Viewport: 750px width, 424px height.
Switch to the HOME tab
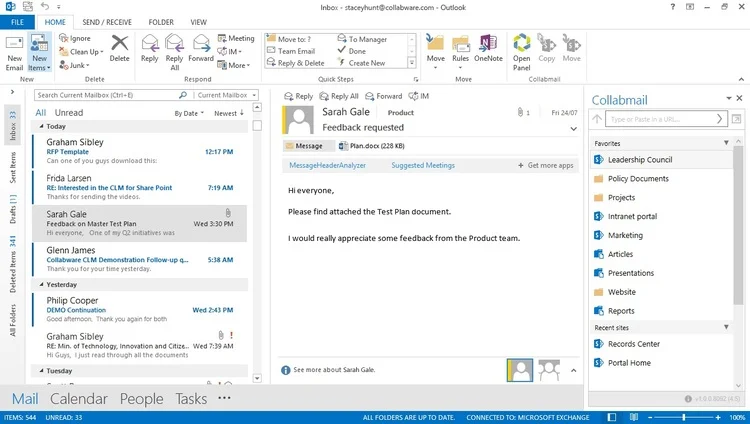click(x=55, y=22)
